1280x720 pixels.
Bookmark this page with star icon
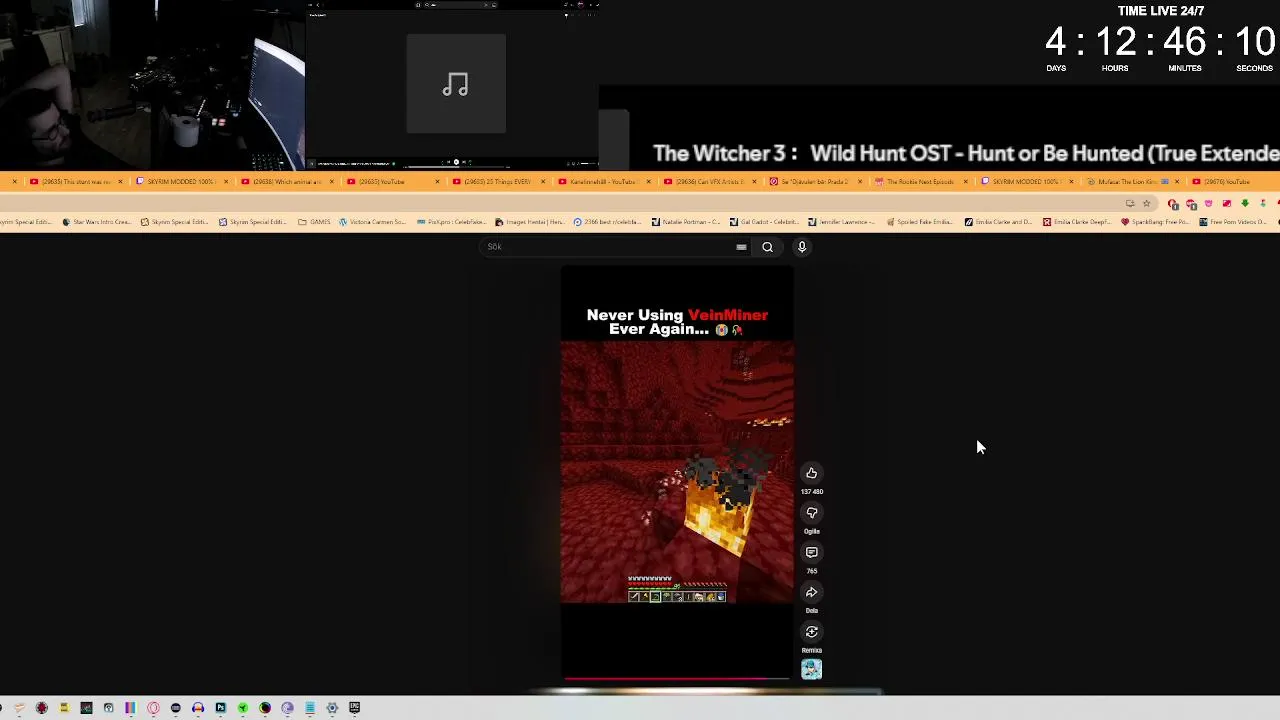click(x=1147, y=204)
